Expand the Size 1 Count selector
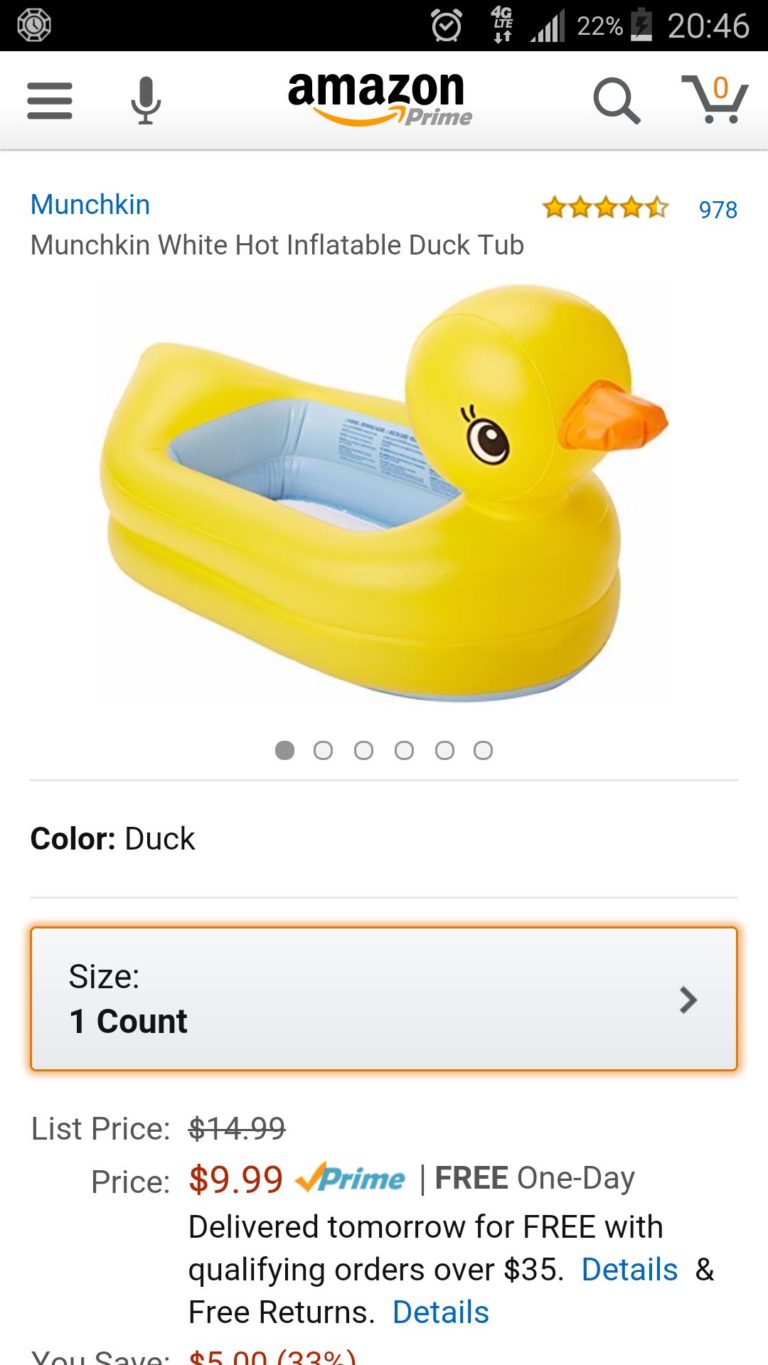Image resolution: width=768 pixels, height=1365 pixels. pyautogui.click(x=384, y=999)
